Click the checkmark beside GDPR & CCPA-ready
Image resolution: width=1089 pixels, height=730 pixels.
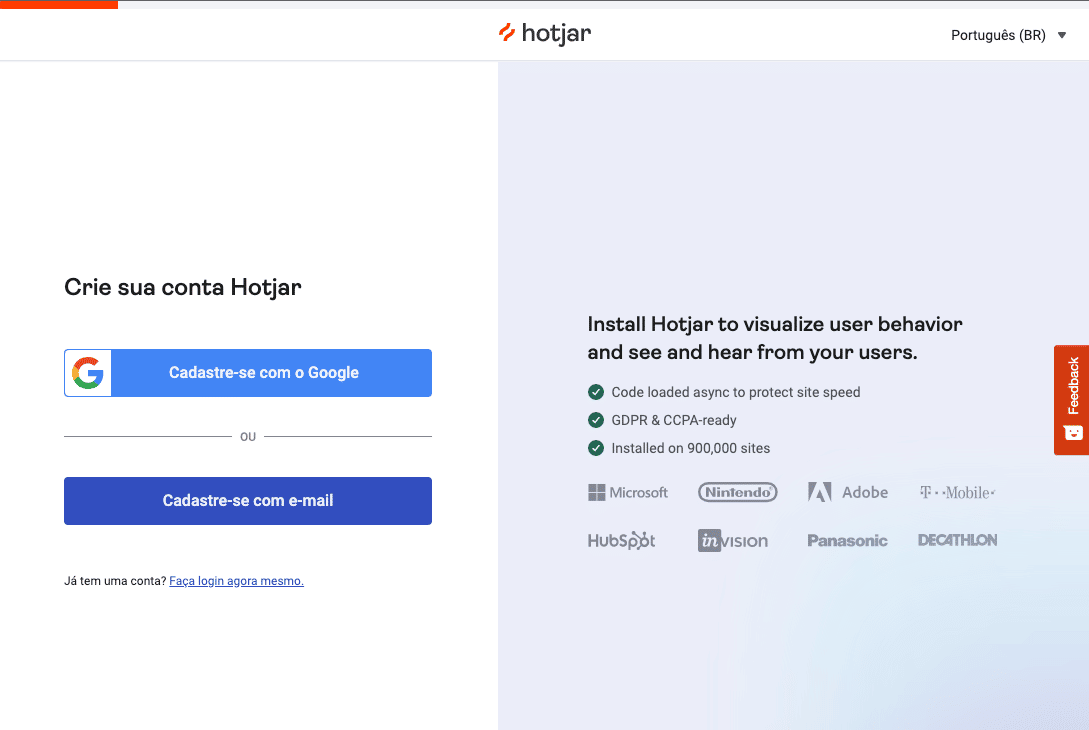click(596, 420)
